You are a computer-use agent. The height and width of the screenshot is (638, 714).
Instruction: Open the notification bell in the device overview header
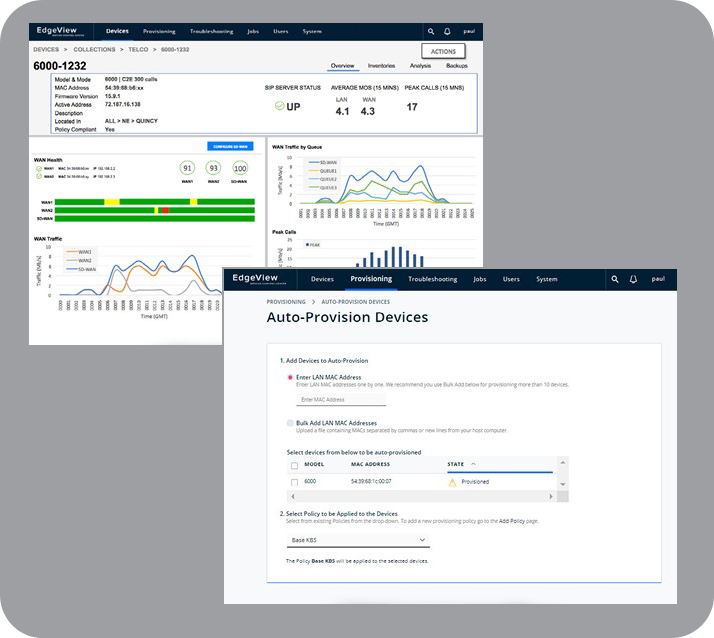[x=448, y=32]
